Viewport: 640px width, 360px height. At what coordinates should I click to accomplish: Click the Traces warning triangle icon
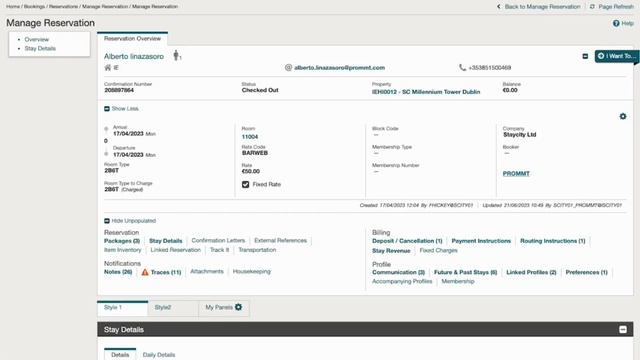[x=145, y=272]
